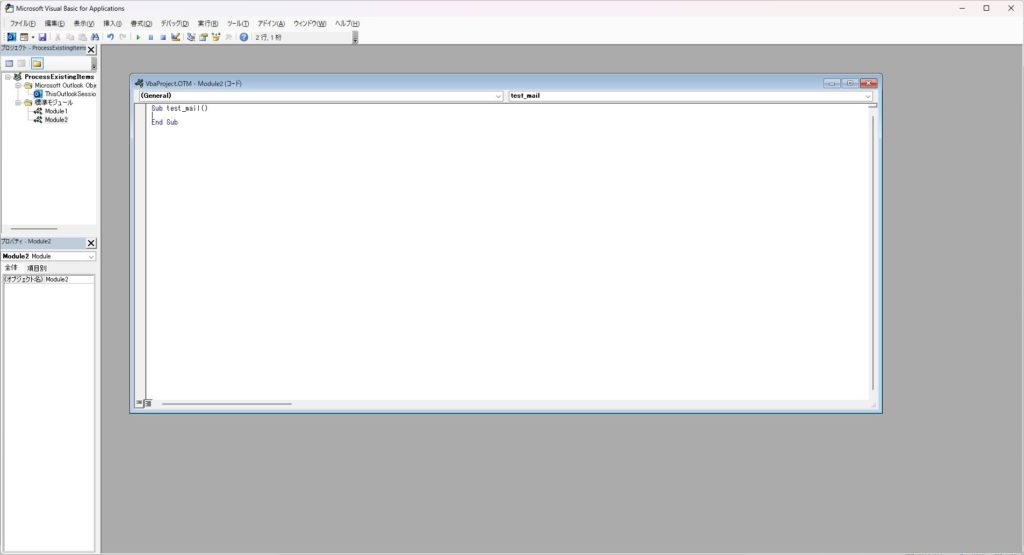Switch to Procedure View at code window bottom-left

[x=139, y=403]
